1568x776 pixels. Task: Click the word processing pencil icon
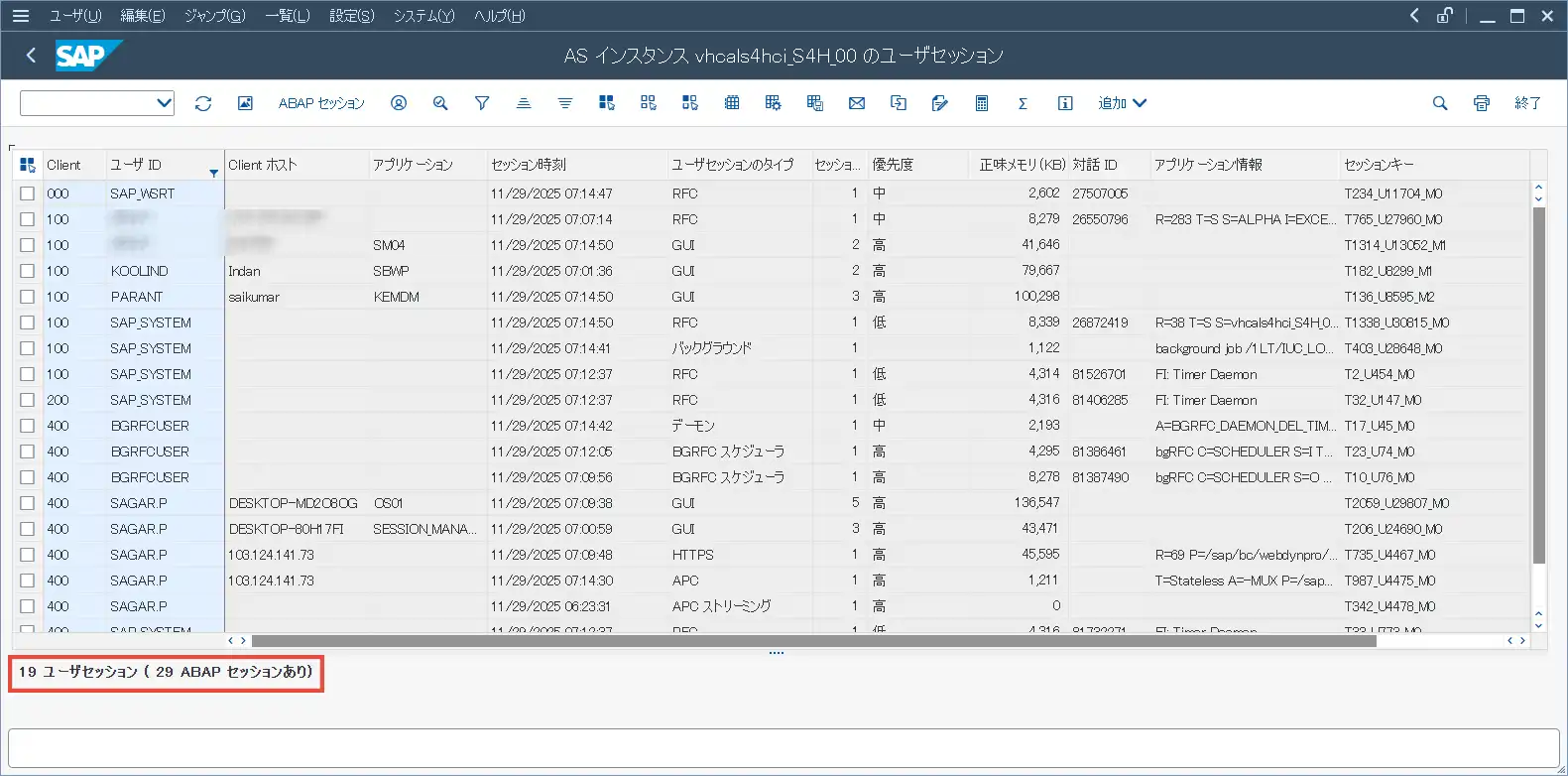coord(940,103)
